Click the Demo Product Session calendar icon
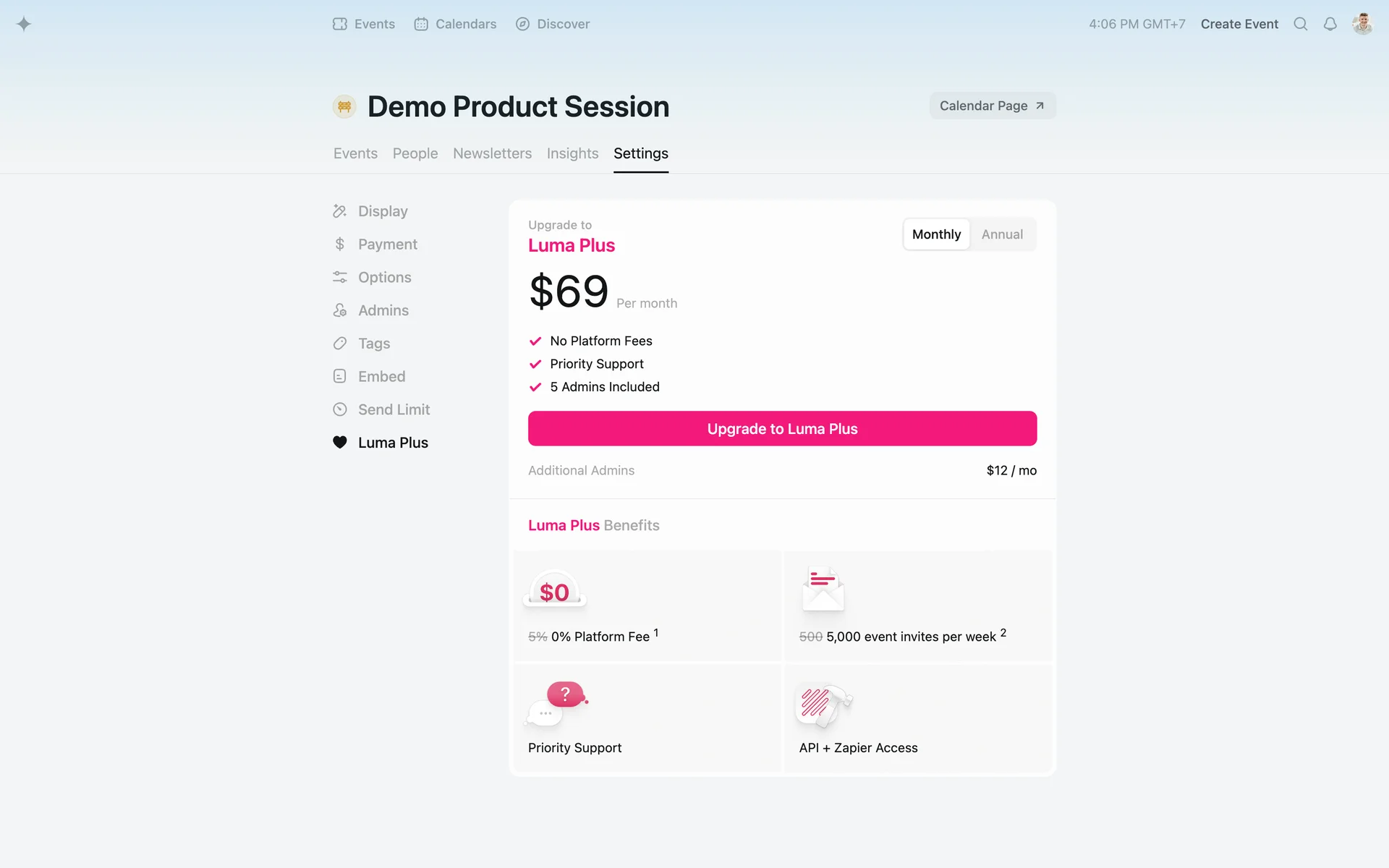 tap(344, 106)
